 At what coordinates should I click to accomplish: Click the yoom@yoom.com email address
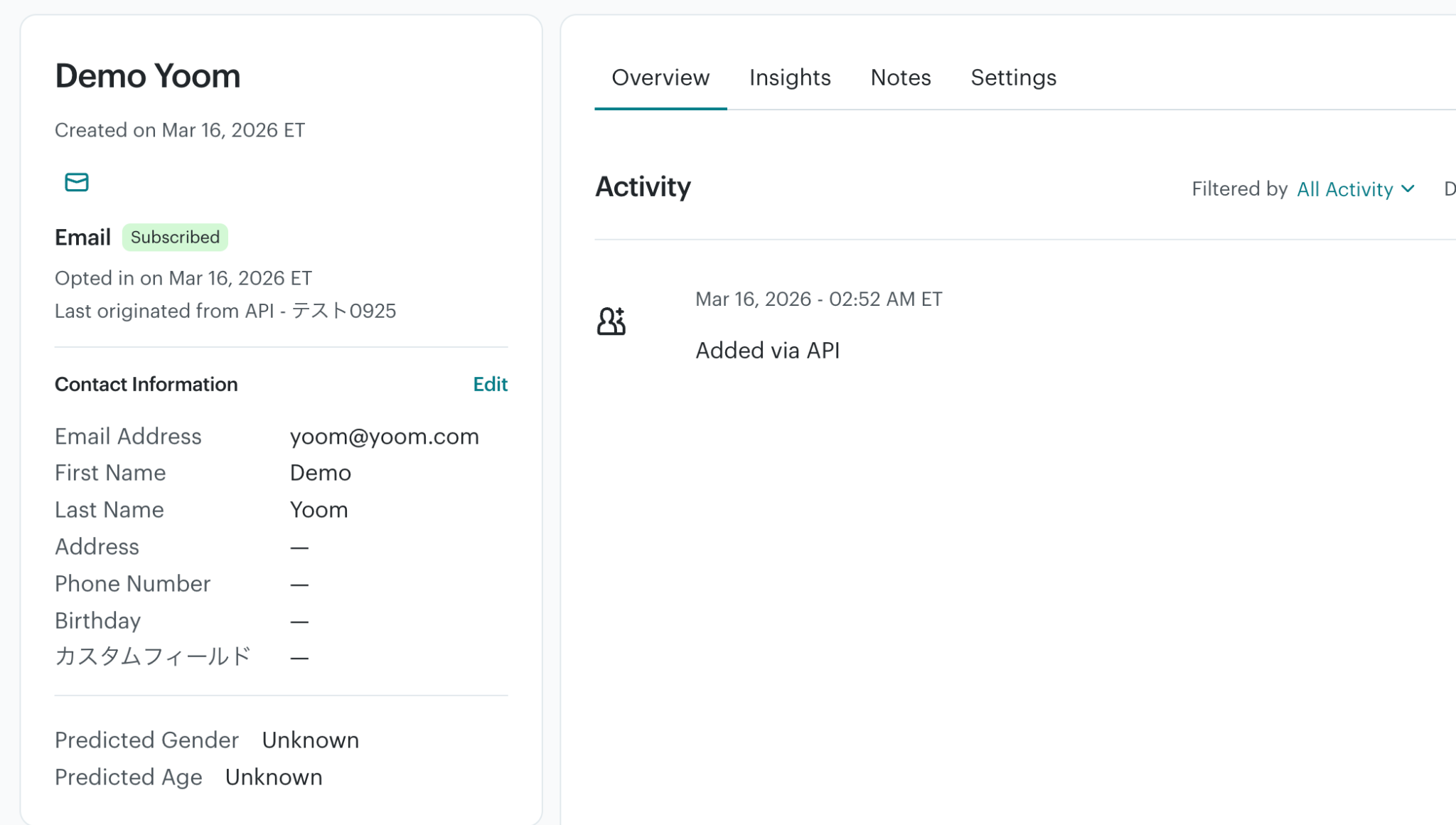coord(384,437)
